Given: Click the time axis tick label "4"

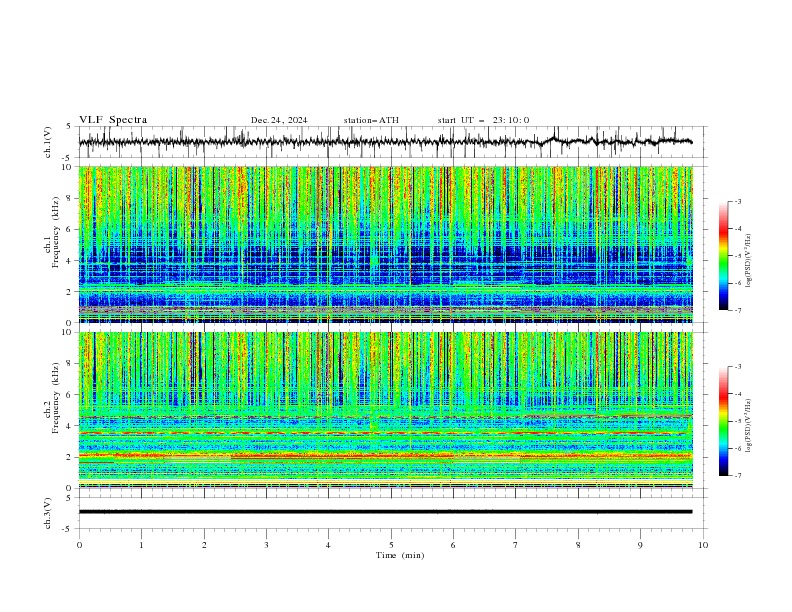Looking at the screenshot, I should coord(328,545).
